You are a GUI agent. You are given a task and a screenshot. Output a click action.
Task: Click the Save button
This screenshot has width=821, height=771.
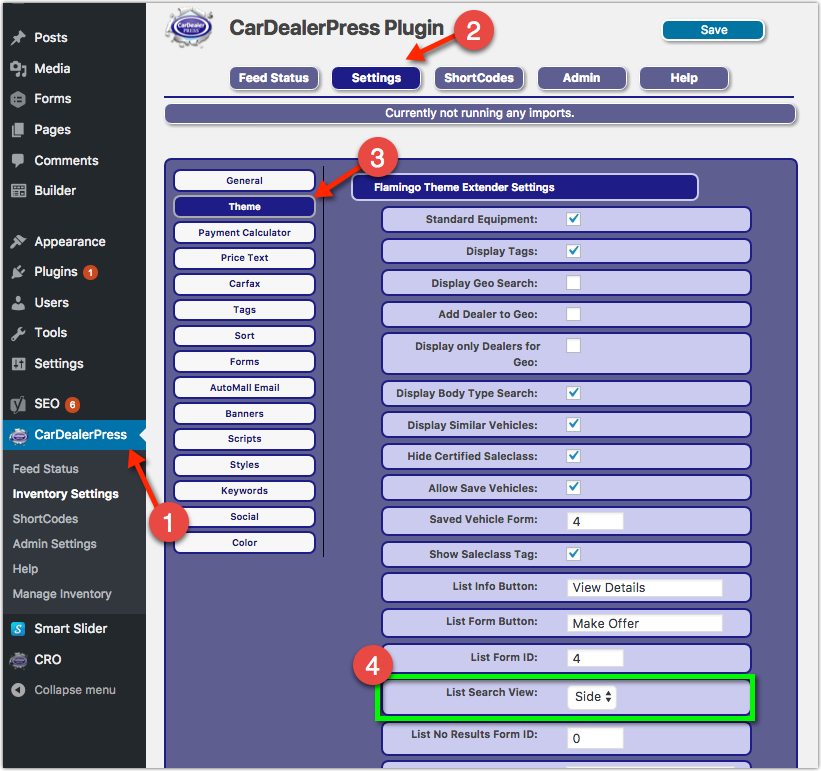click(713, 30)
